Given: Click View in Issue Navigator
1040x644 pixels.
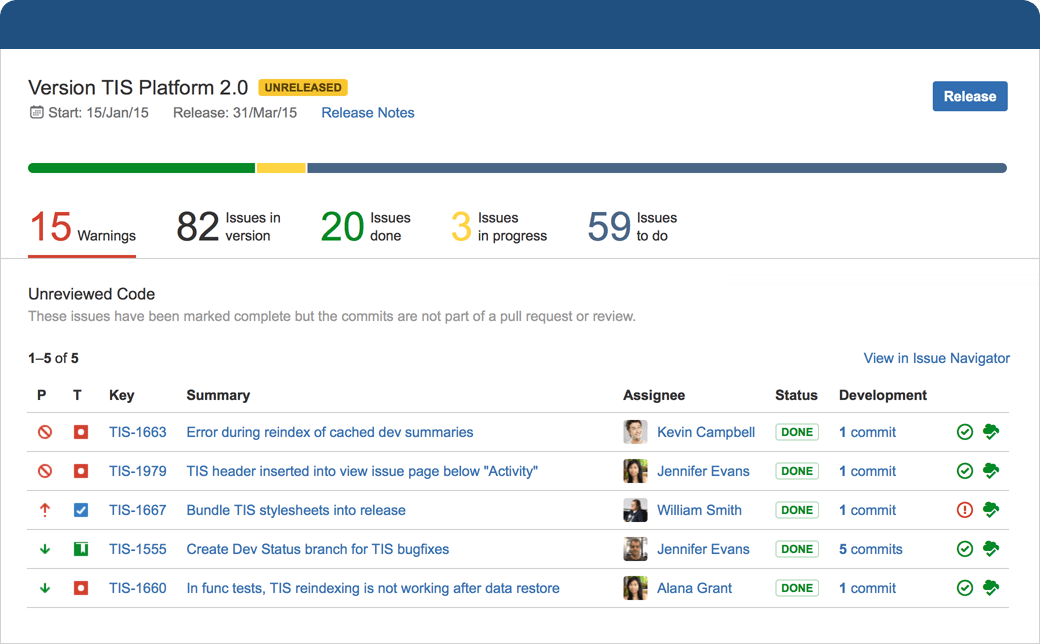Looking at the screenshot, I should click(936, 358).
